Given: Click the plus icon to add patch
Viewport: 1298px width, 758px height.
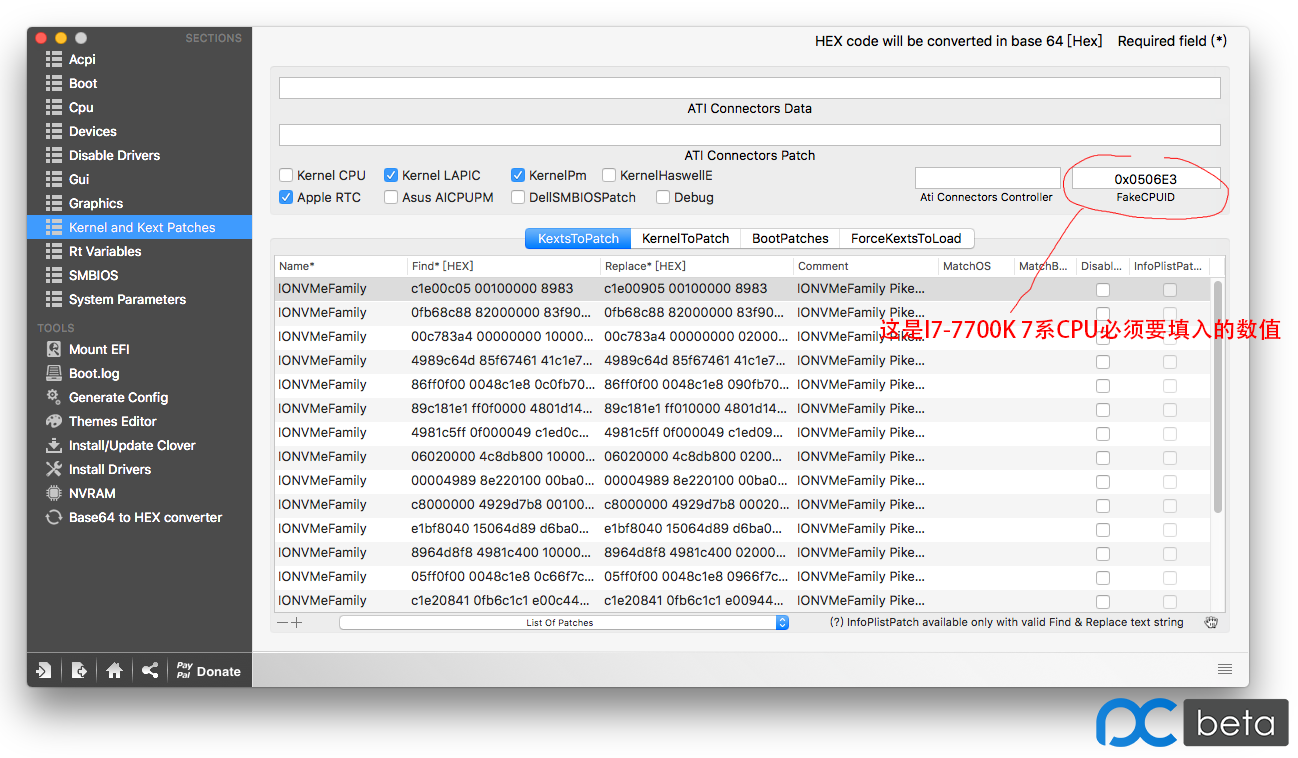Looking at the screenshot, I should pyautogui.click(x=297, y=622).
